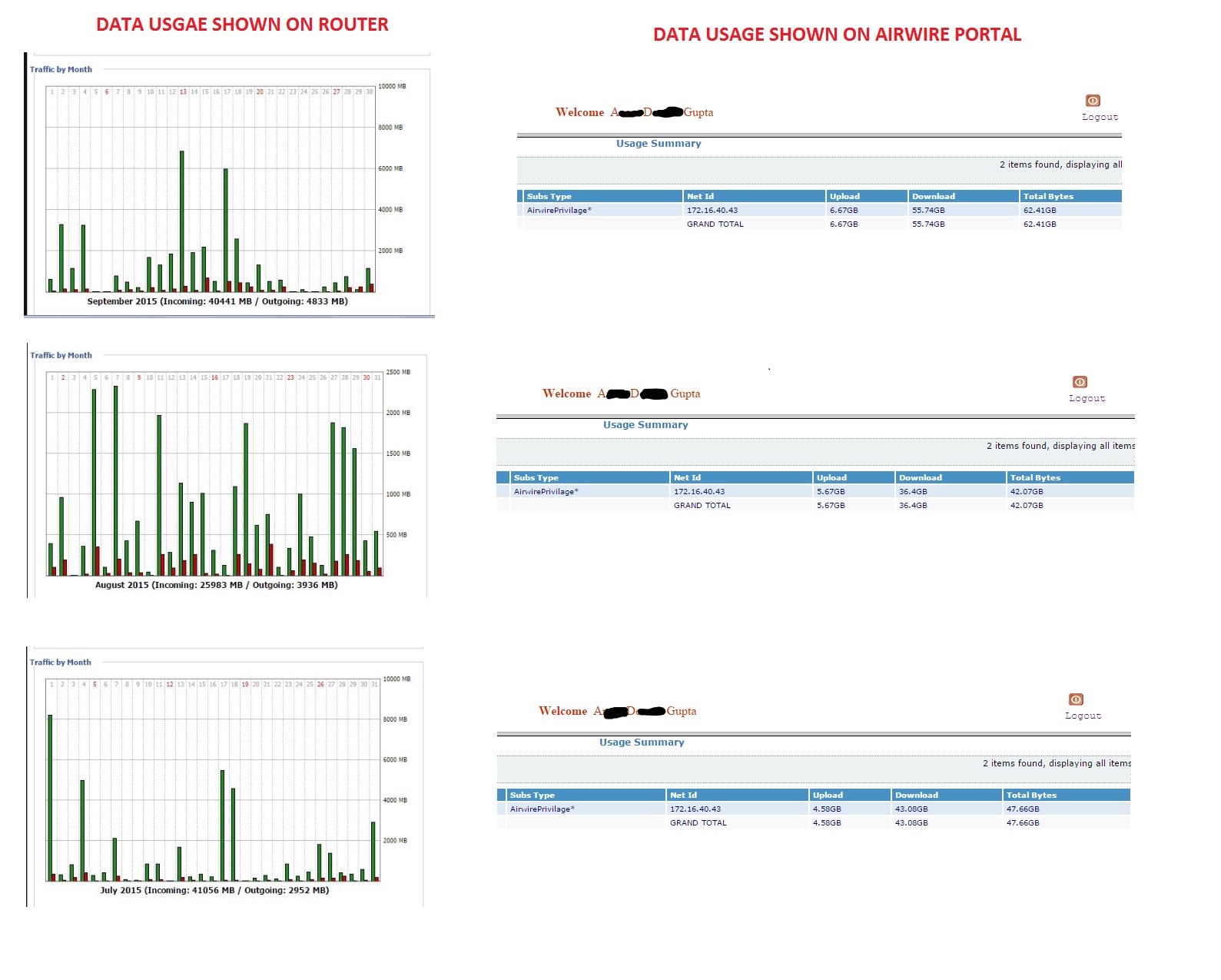Click the Logout link in the 47.66GB portal view
This screenshot has height=980, width=1221.
coord(1083,716)
